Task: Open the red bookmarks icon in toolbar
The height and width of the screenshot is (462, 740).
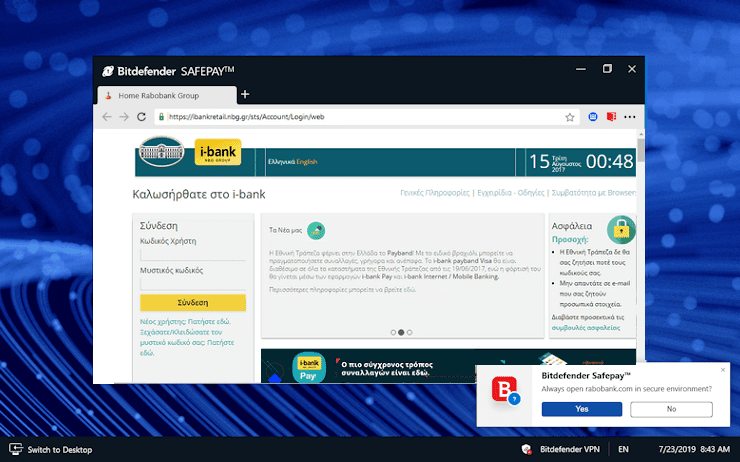Action: click(611, 117)
